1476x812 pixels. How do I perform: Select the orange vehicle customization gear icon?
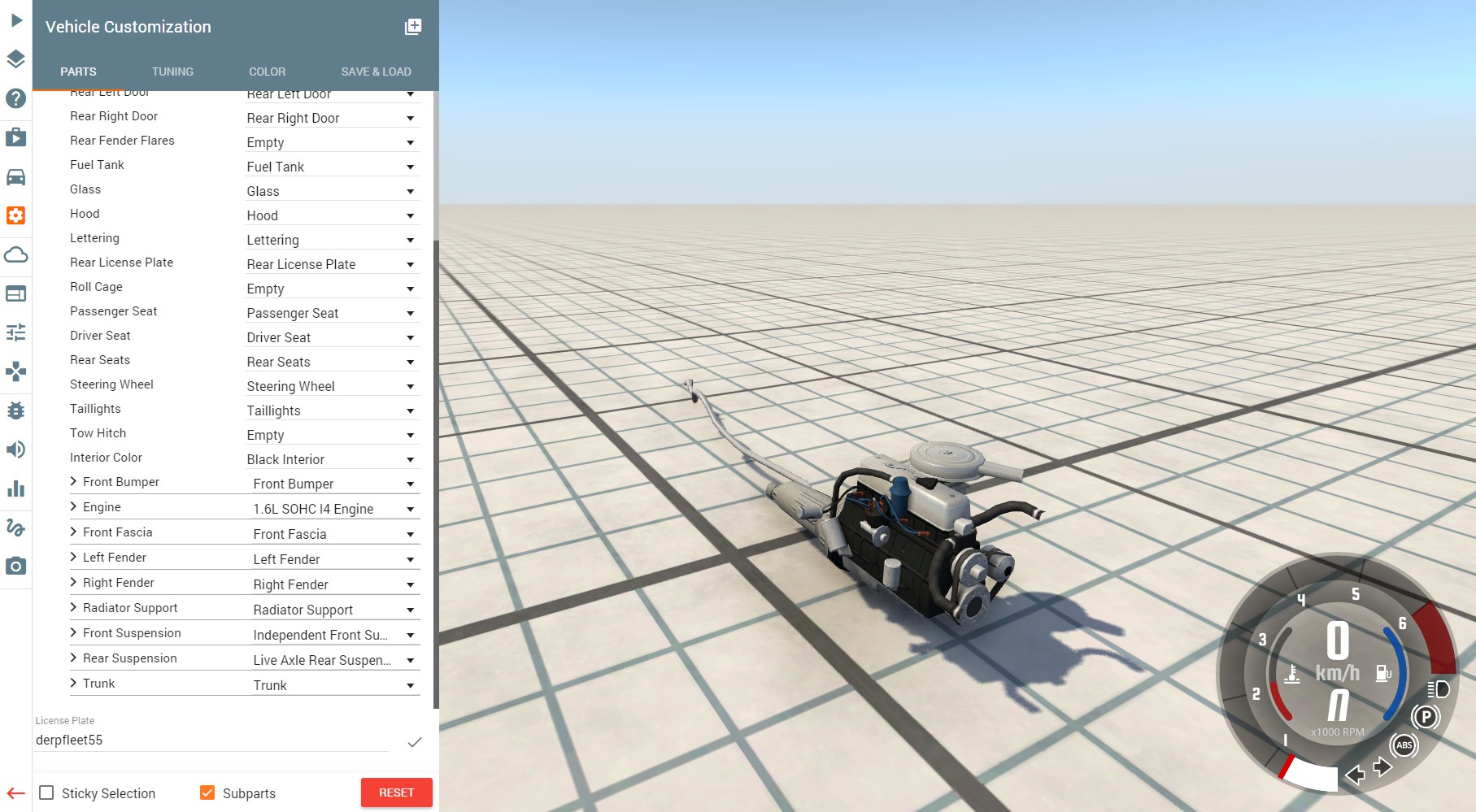16,215
